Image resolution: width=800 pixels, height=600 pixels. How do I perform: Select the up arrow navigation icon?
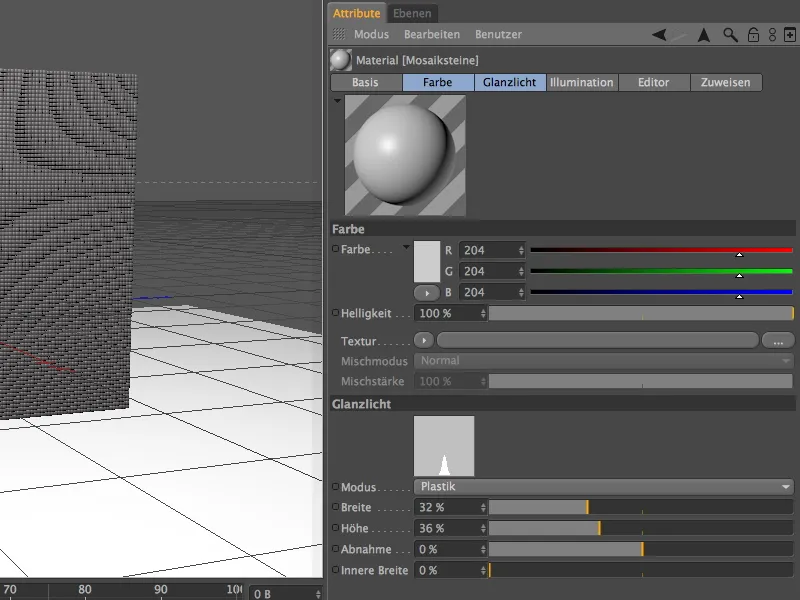coord(703,34)
